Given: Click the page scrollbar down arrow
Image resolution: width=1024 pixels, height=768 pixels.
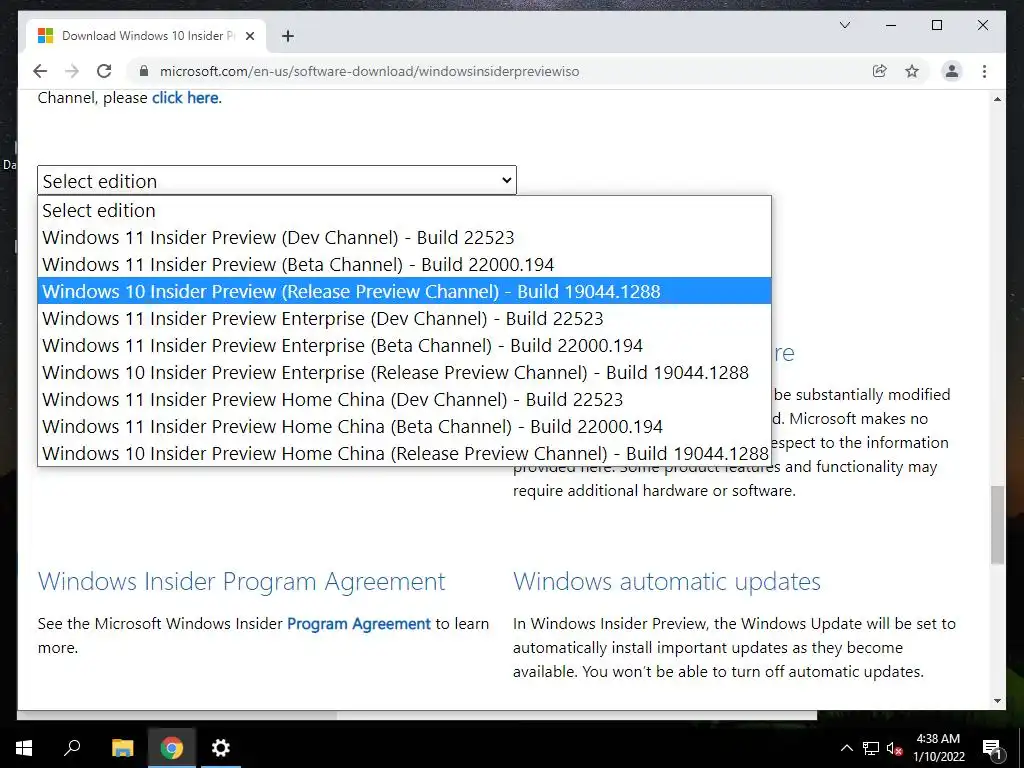Looking at the screenshot, I should pos(997,701).
